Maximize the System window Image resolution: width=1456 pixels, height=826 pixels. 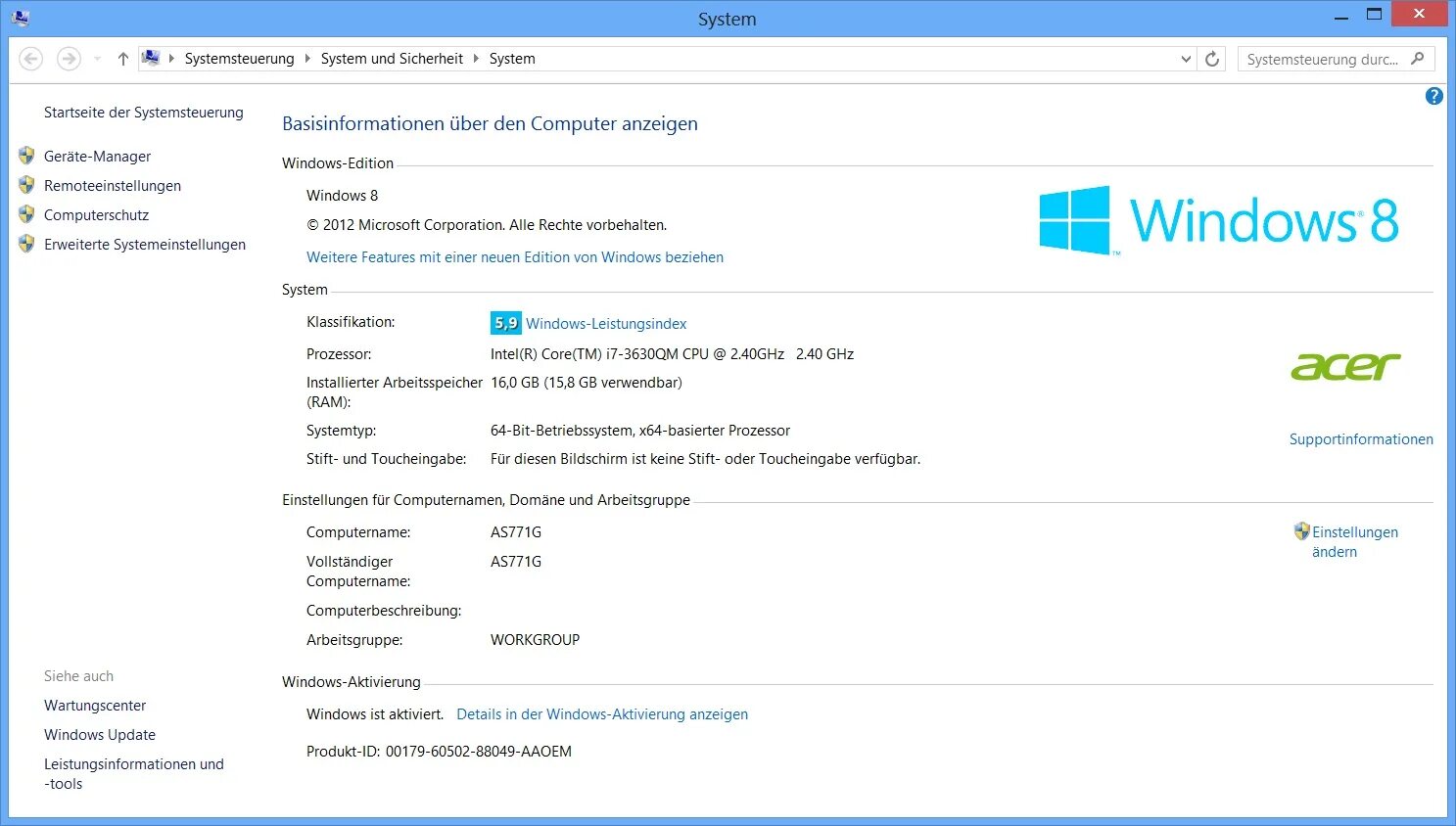[1374, 15]
